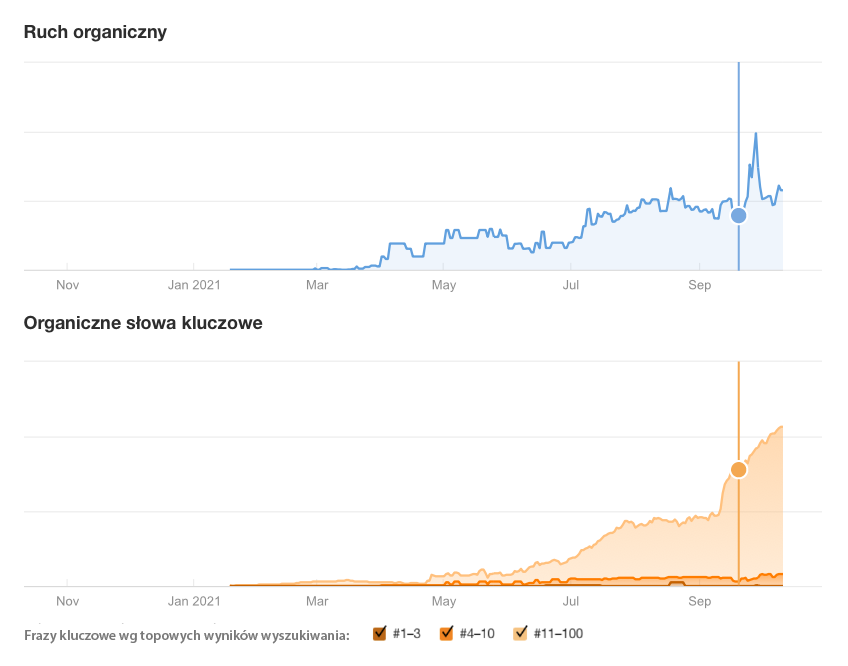848x666 pixels.
Task: Click the blue data point marker on the traffic chart
Action: point(739,215)
